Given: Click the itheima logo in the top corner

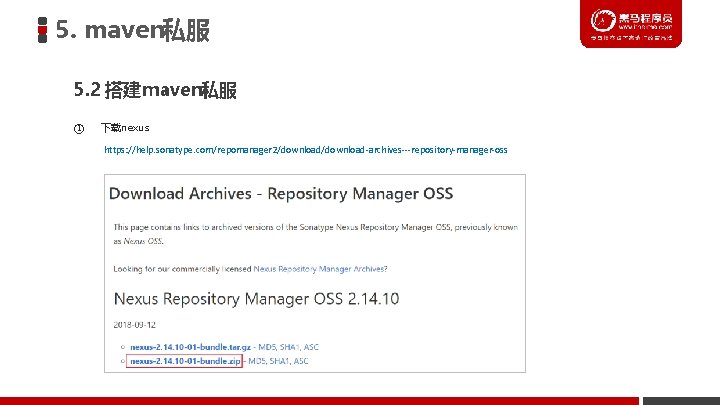Looking at the screenshot, I should coord(631,23).
